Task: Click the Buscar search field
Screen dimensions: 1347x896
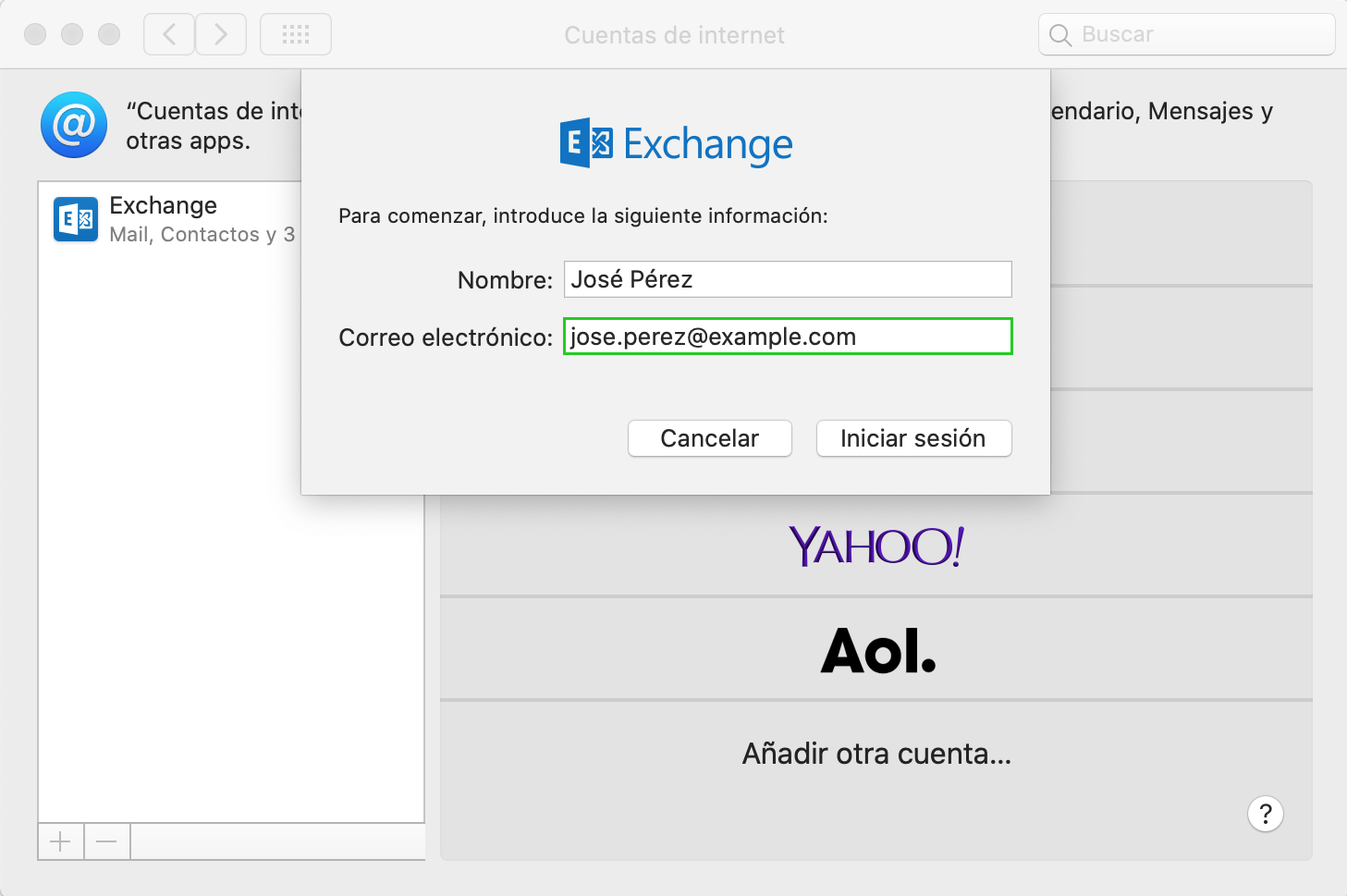Action: (1187, 35)
